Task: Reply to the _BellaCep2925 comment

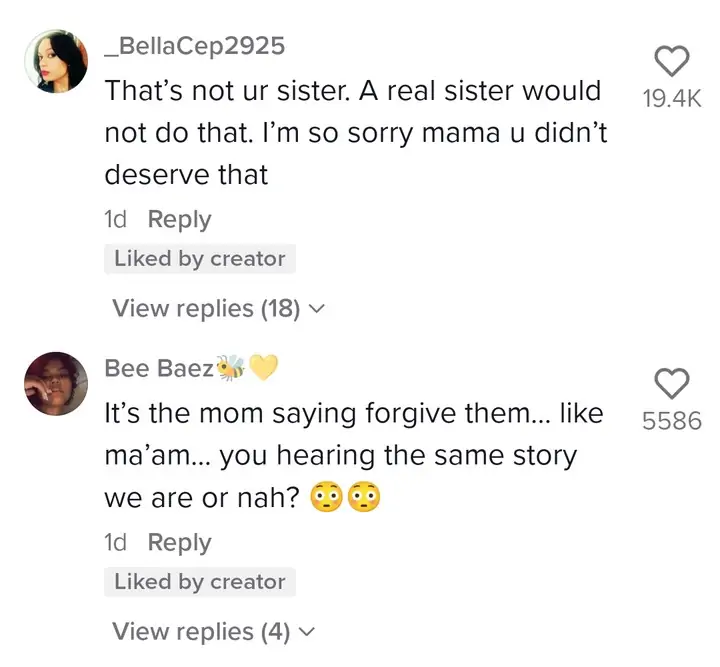Action: pos(179,219)
